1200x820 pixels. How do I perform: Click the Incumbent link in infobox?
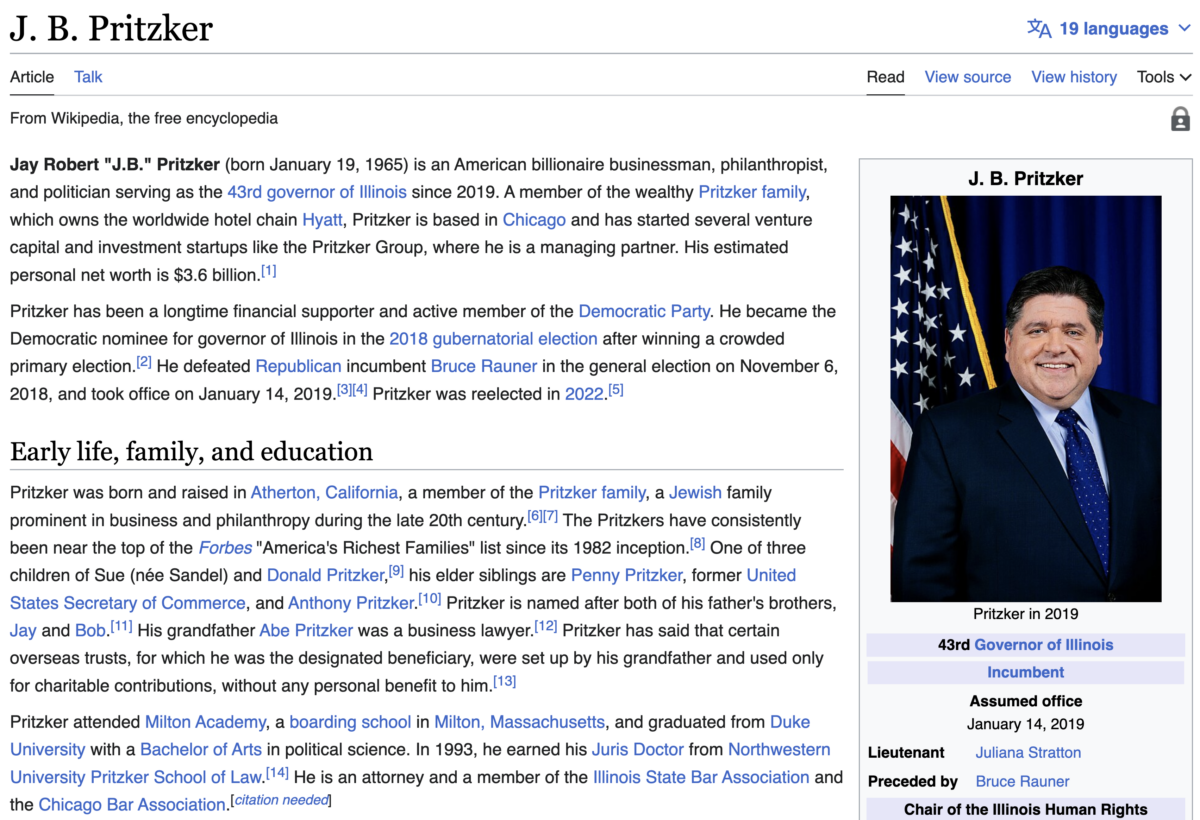[1026, 672]
